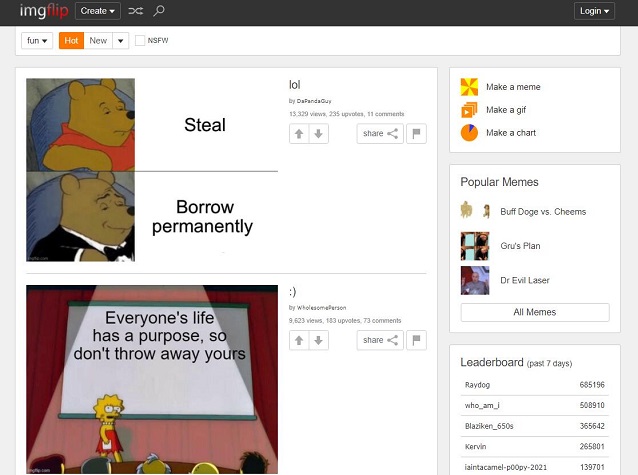Click the Make a gif icon
Image resolution: width=638 pixels, height=475 pixels.
click(x=469, y=110)
